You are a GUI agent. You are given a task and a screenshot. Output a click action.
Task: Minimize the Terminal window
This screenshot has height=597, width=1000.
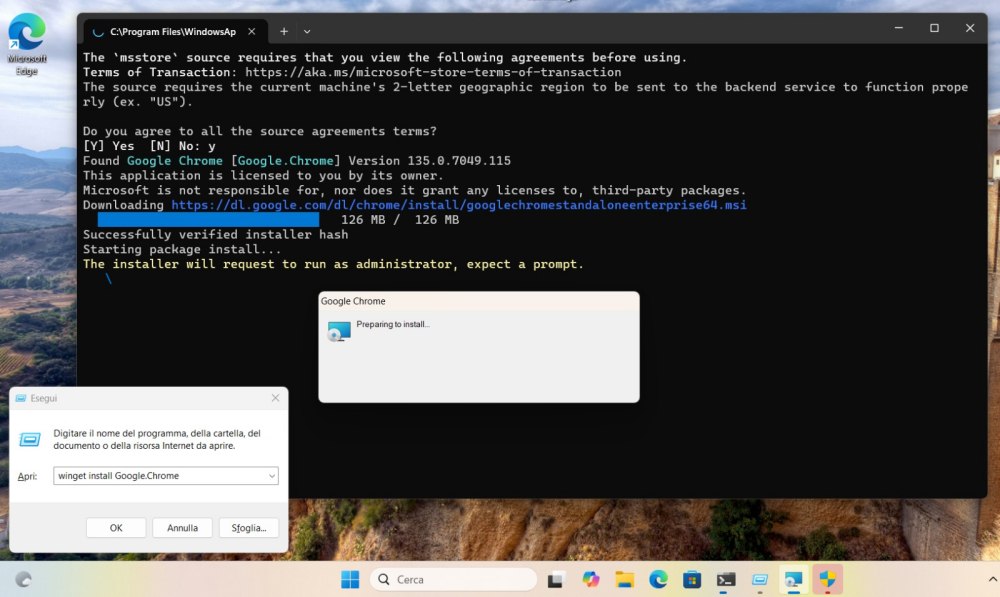899,28
